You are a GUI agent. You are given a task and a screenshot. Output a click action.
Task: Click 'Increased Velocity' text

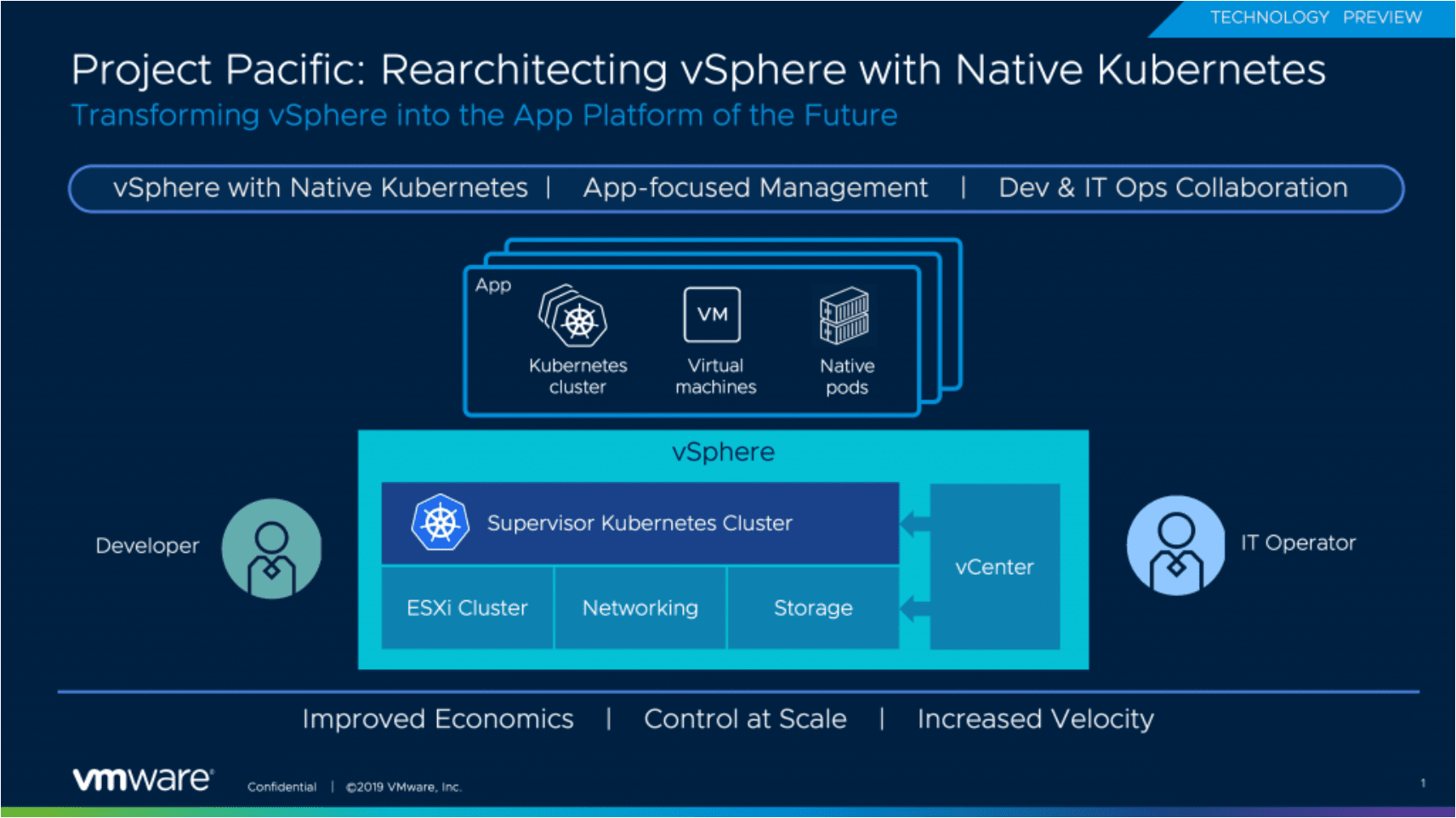(1036, 719)
